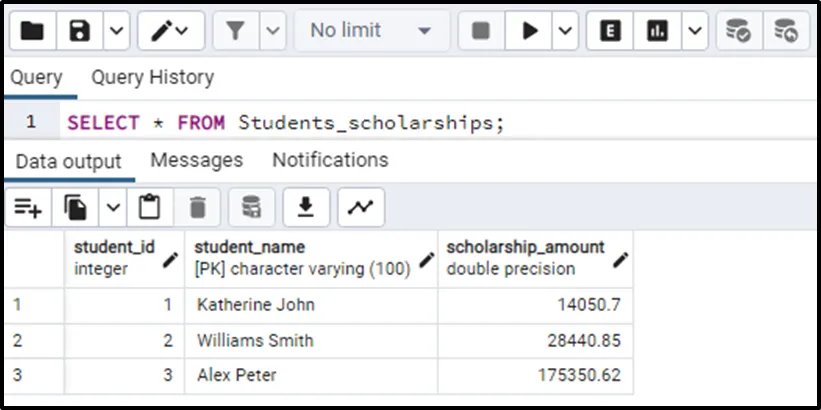This screenshot has width=821, height=410.
Task: Expand the Execute options dropdown arrow
Action: [565, 31]
